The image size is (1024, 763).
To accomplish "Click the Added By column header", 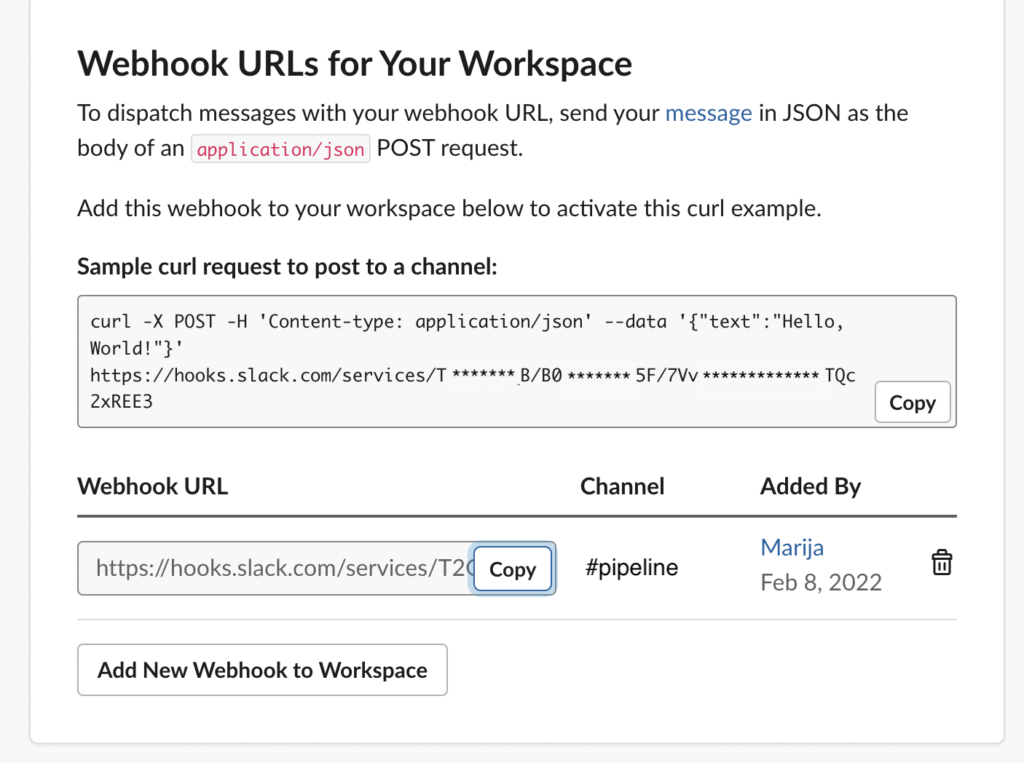I will [810, 487].
